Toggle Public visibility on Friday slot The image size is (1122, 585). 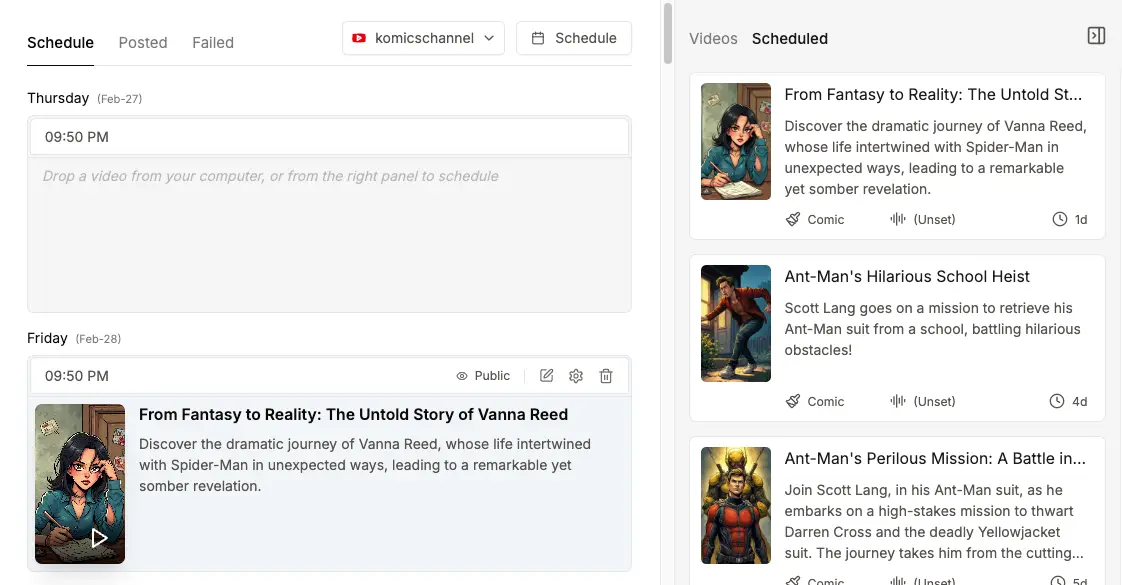click(483, 376)
